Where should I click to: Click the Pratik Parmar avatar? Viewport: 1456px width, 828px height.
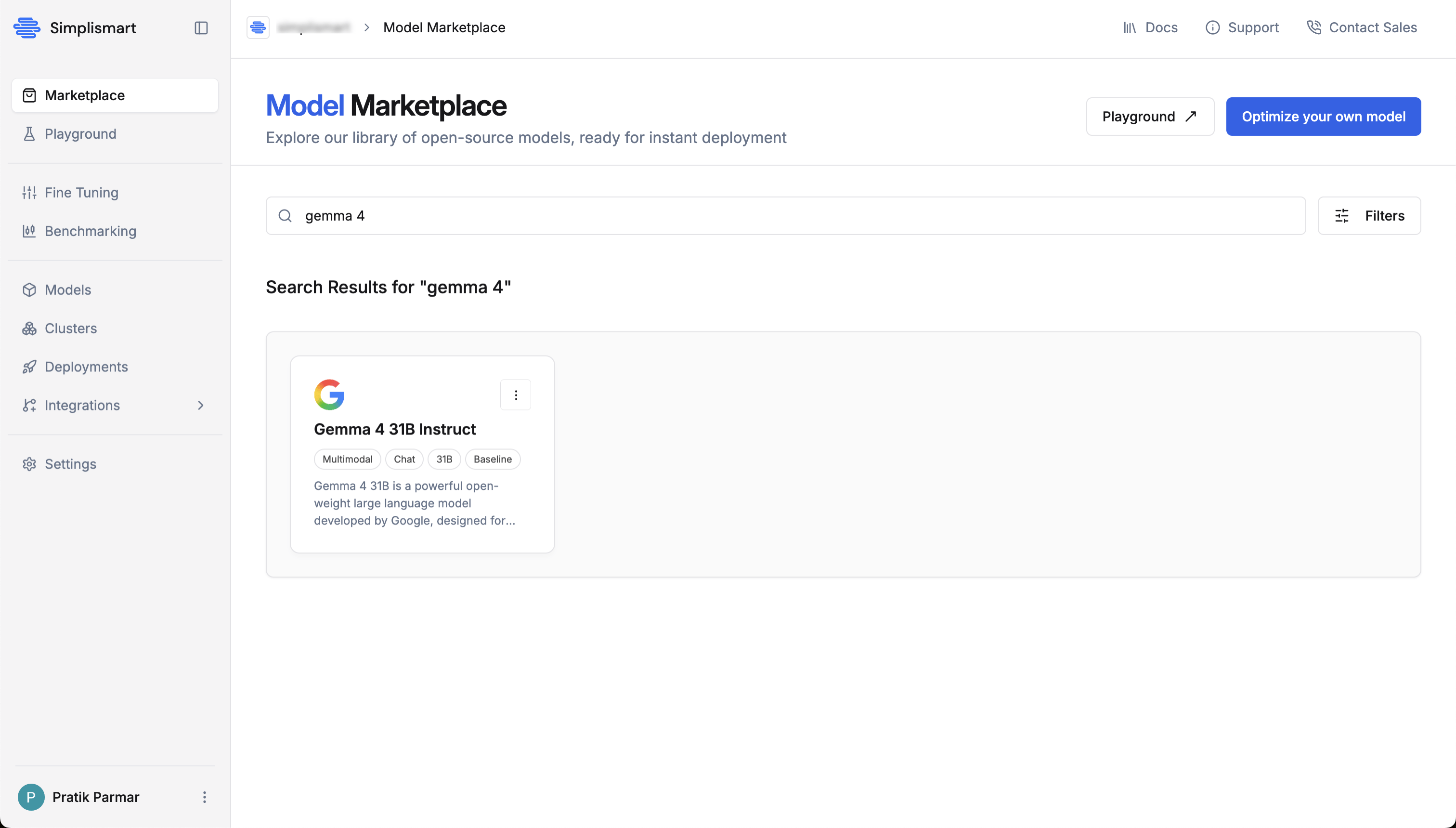pos(31,797)
